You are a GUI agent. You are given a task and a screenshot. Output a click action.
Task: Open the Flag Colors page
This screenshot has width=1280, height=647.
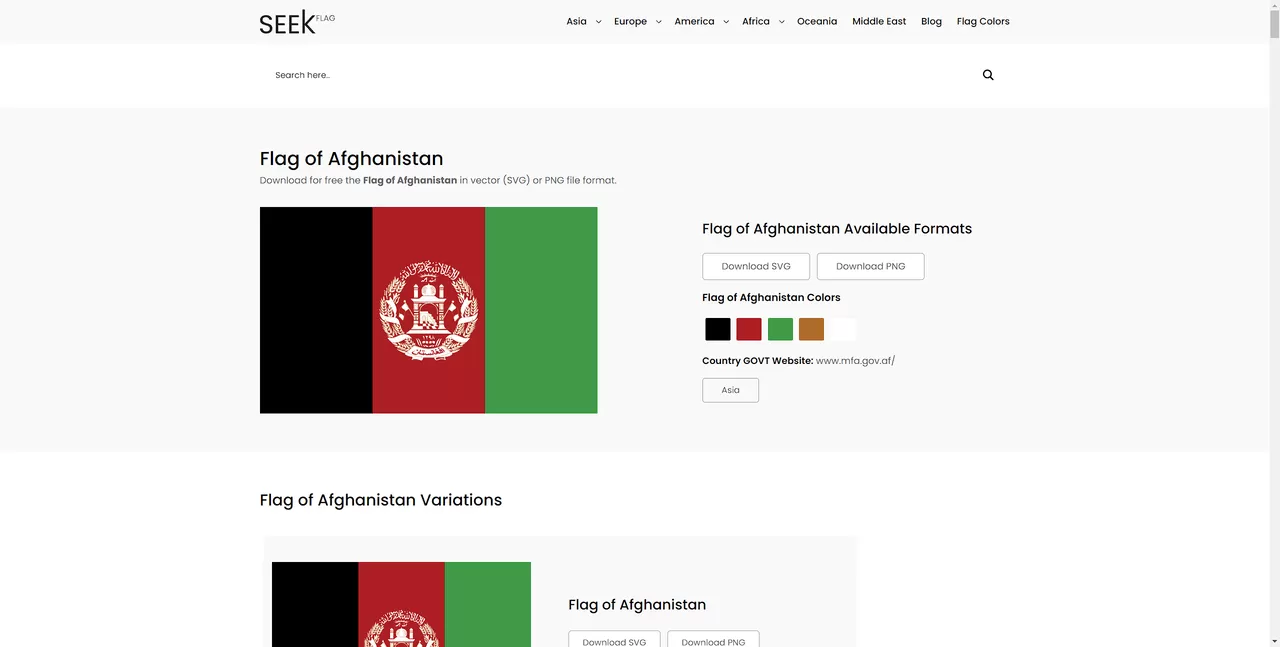[983, 21]
